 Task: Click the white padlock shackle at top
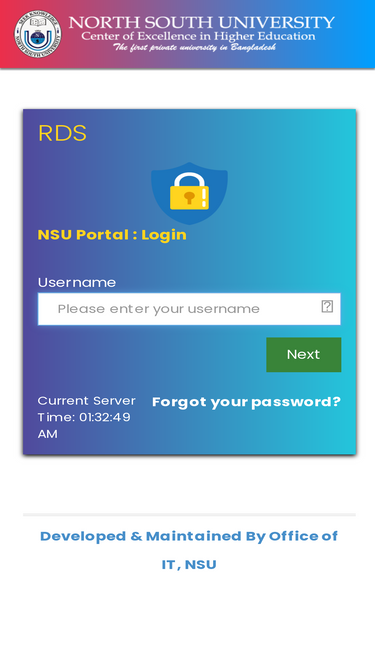pos(189,179)
